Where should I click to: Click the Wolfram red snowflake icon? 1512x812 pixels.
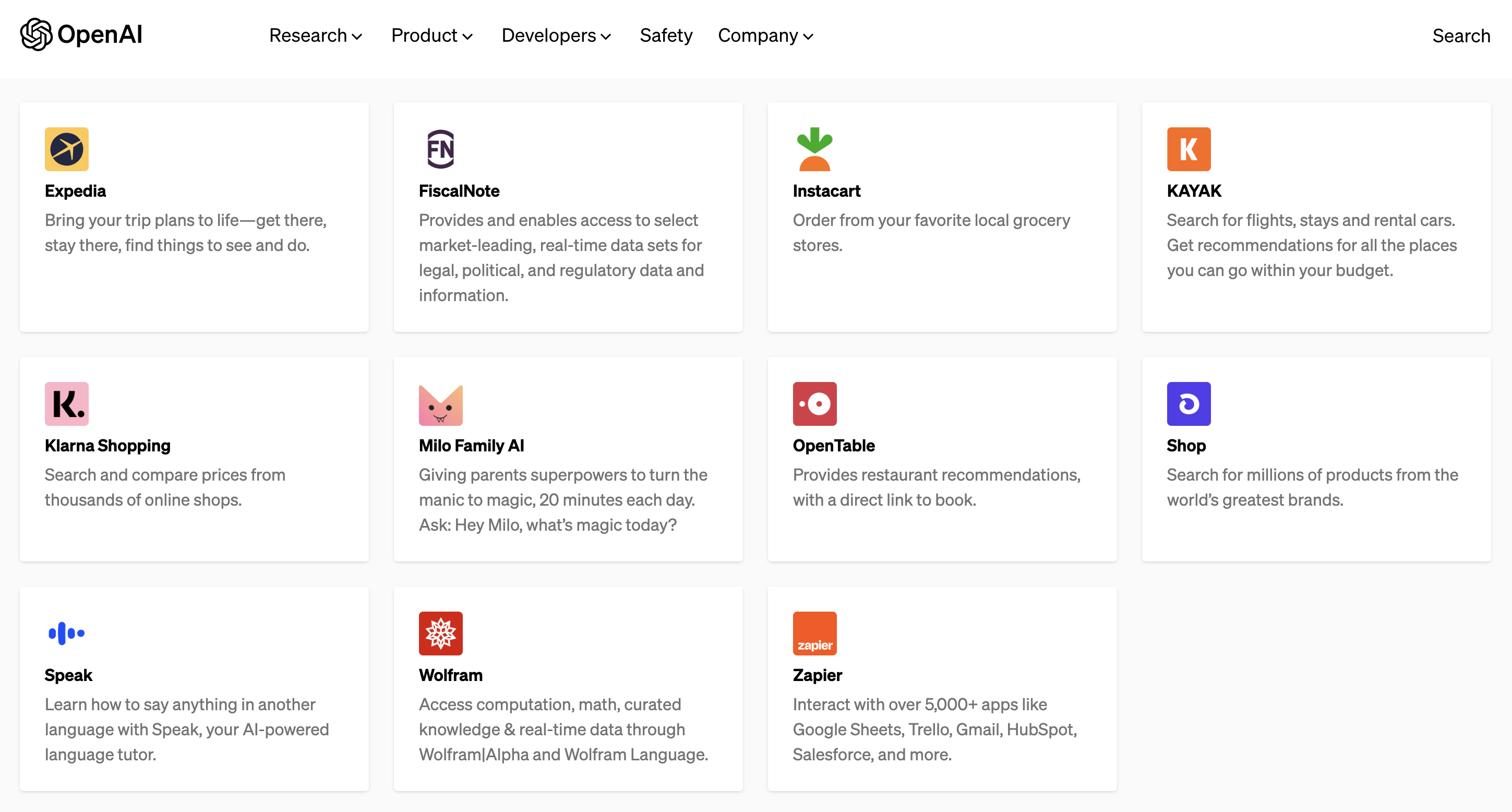tap(441, 634)
